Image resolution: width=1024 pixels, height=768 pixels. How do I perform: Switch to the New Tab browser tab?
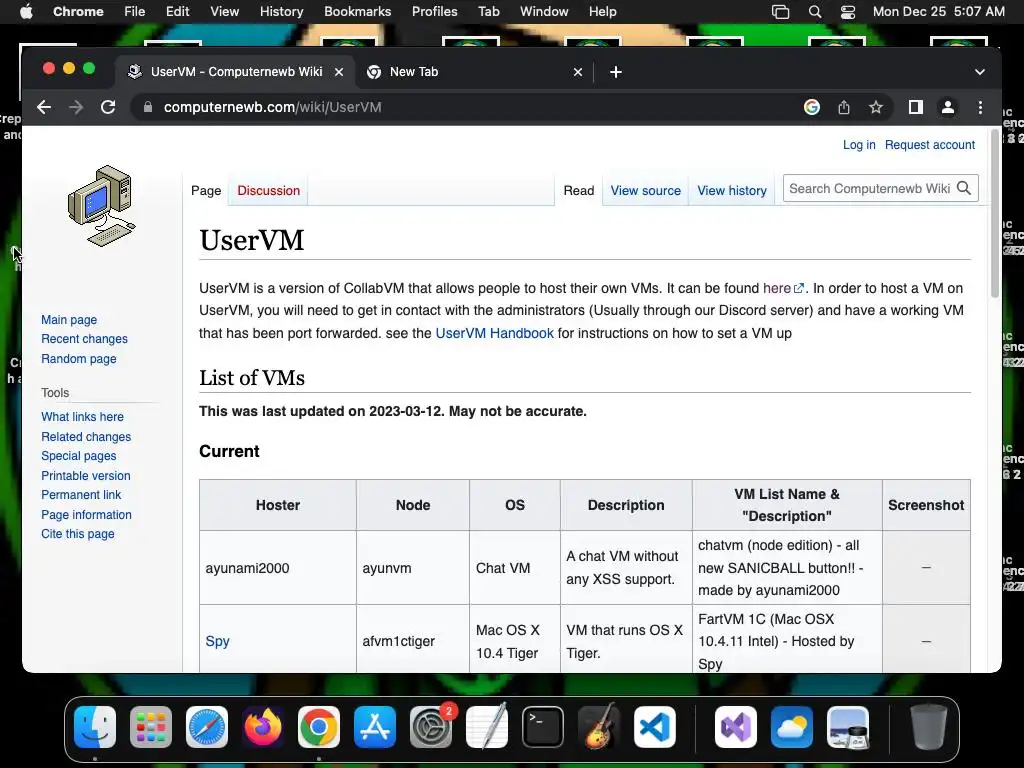[474, 72]
